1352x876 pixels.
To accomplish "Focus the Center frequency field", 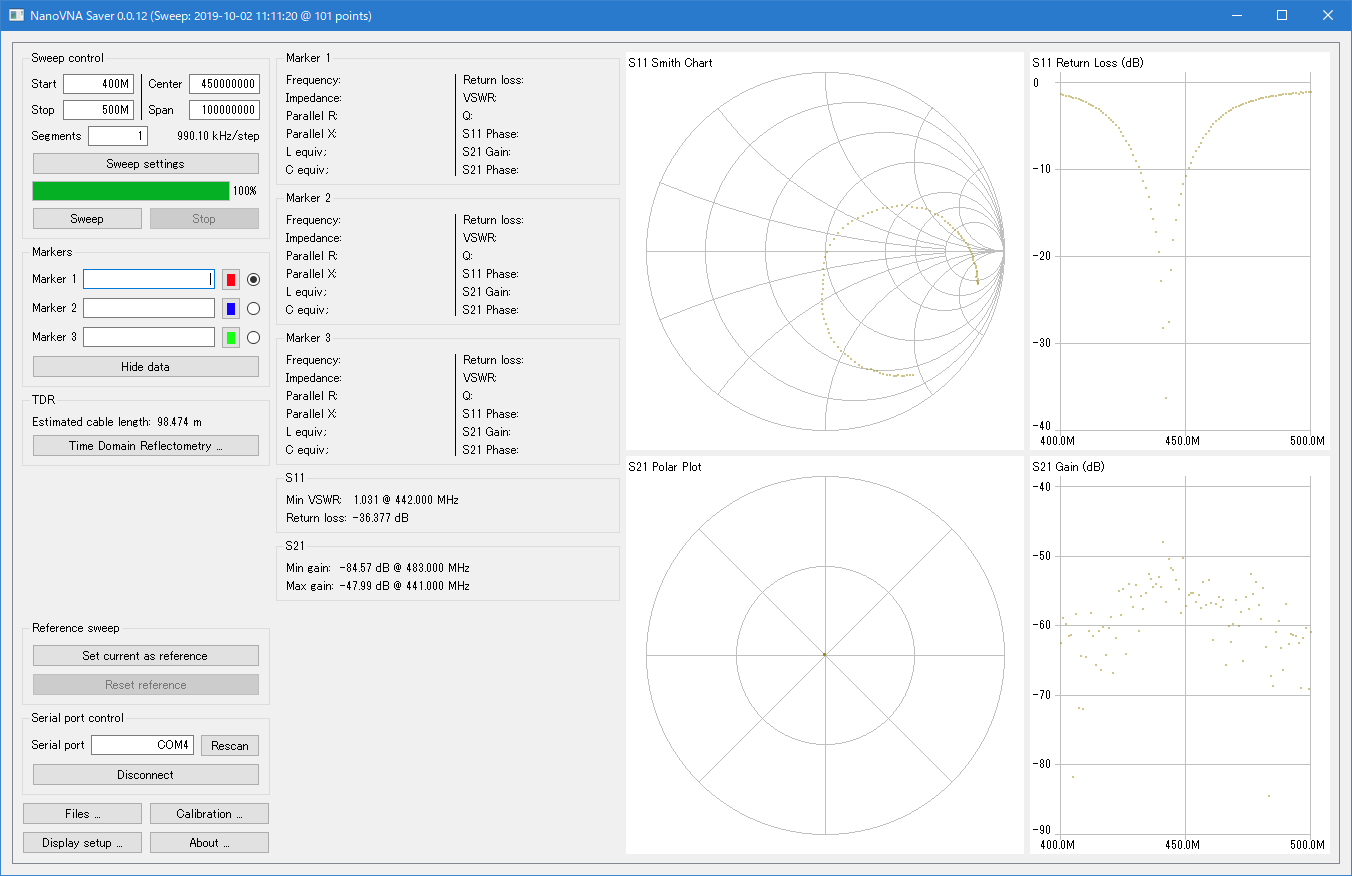I will 224,84.
